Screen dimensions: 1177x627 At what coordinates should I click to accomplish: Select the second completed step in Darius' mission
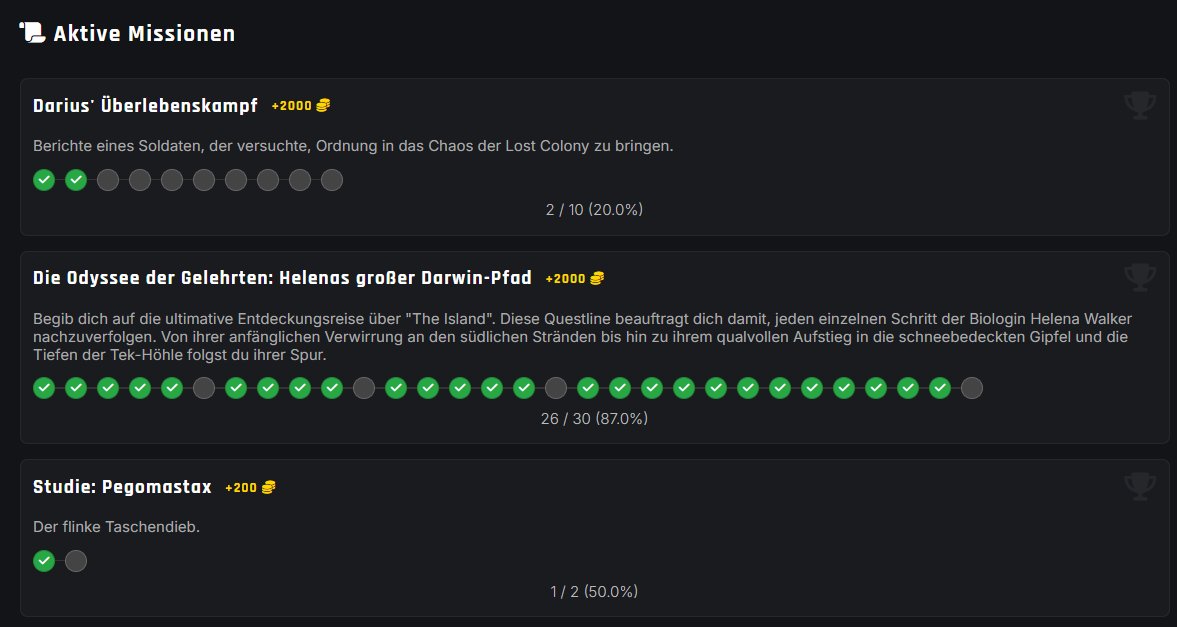tap(76, 180)
